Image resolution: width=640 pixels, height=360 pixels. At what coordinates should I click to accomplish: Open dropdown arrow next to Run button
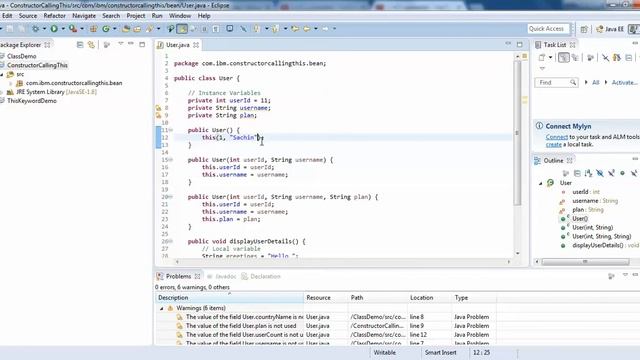coord(63,29)
